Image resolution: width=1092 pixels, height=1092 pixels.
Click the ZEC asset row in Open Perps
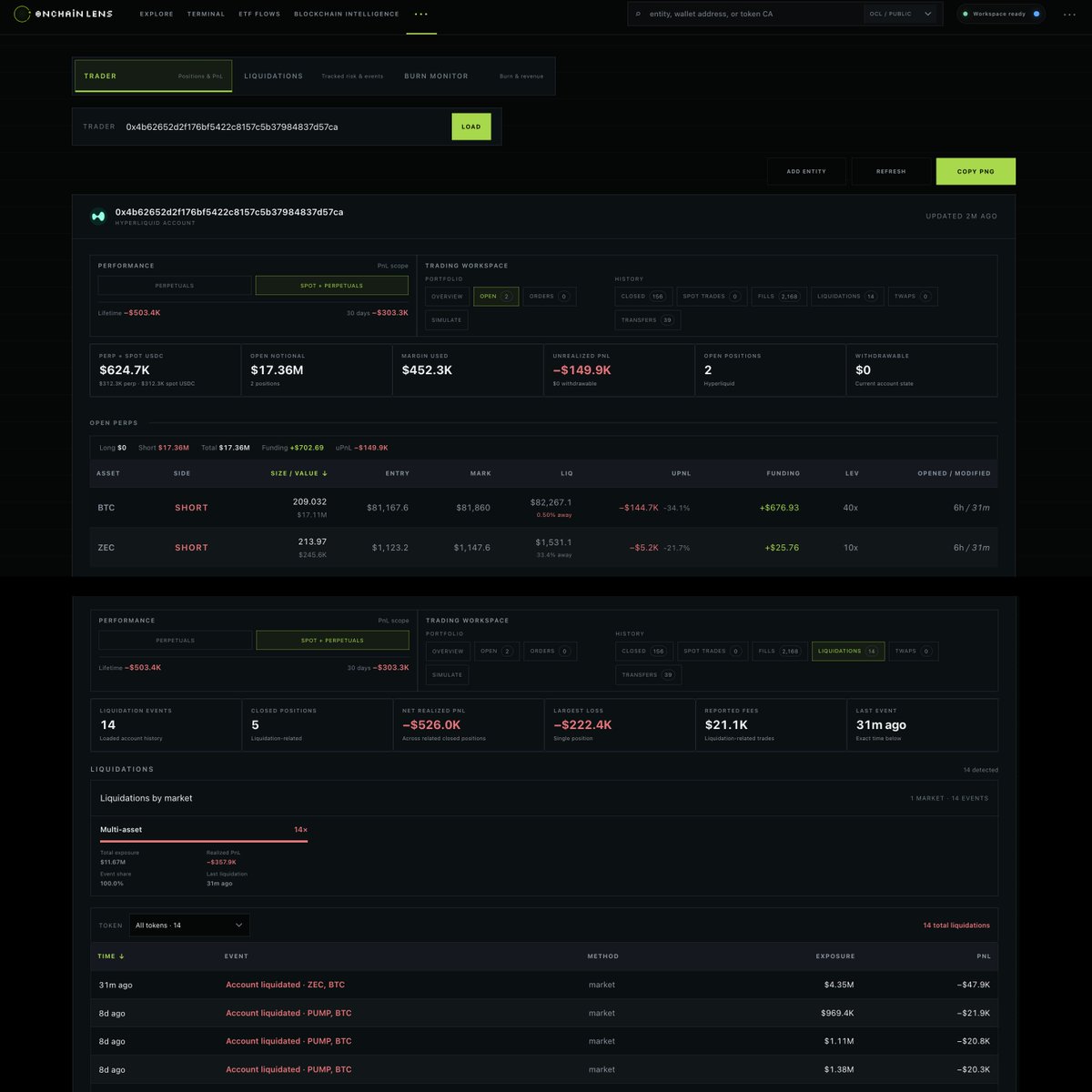543,548
